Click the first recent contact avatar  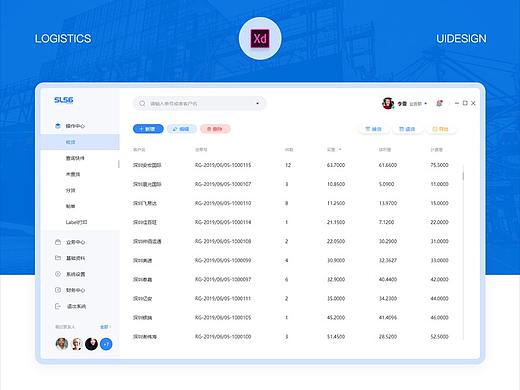62,344
